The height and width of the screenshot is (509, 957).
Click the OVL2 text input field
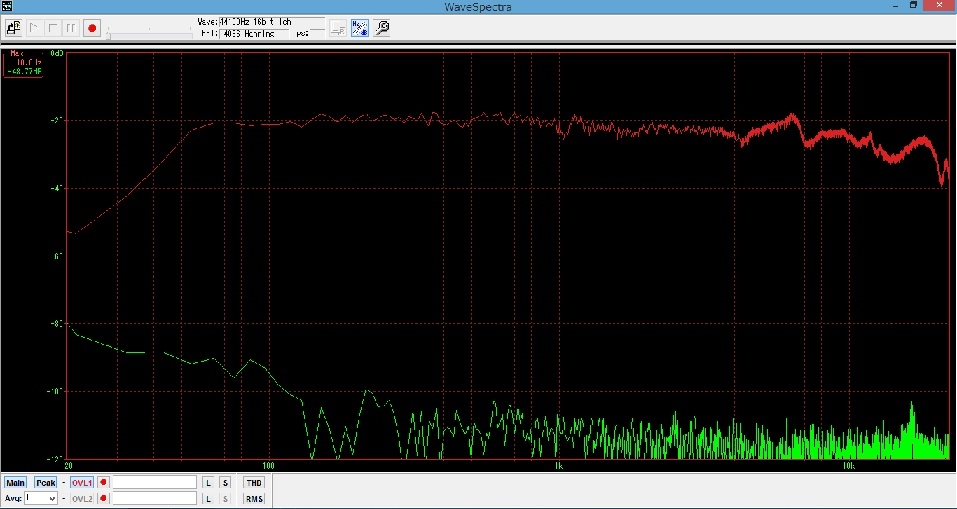tap(154, 498)
